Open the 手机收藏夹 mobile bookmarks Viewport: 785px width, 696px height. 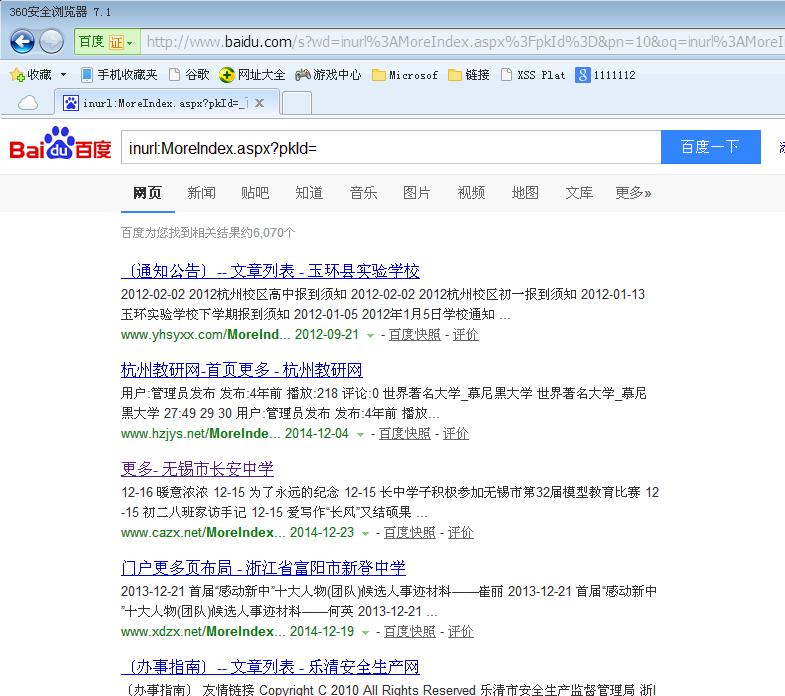[x=119, y=75]
